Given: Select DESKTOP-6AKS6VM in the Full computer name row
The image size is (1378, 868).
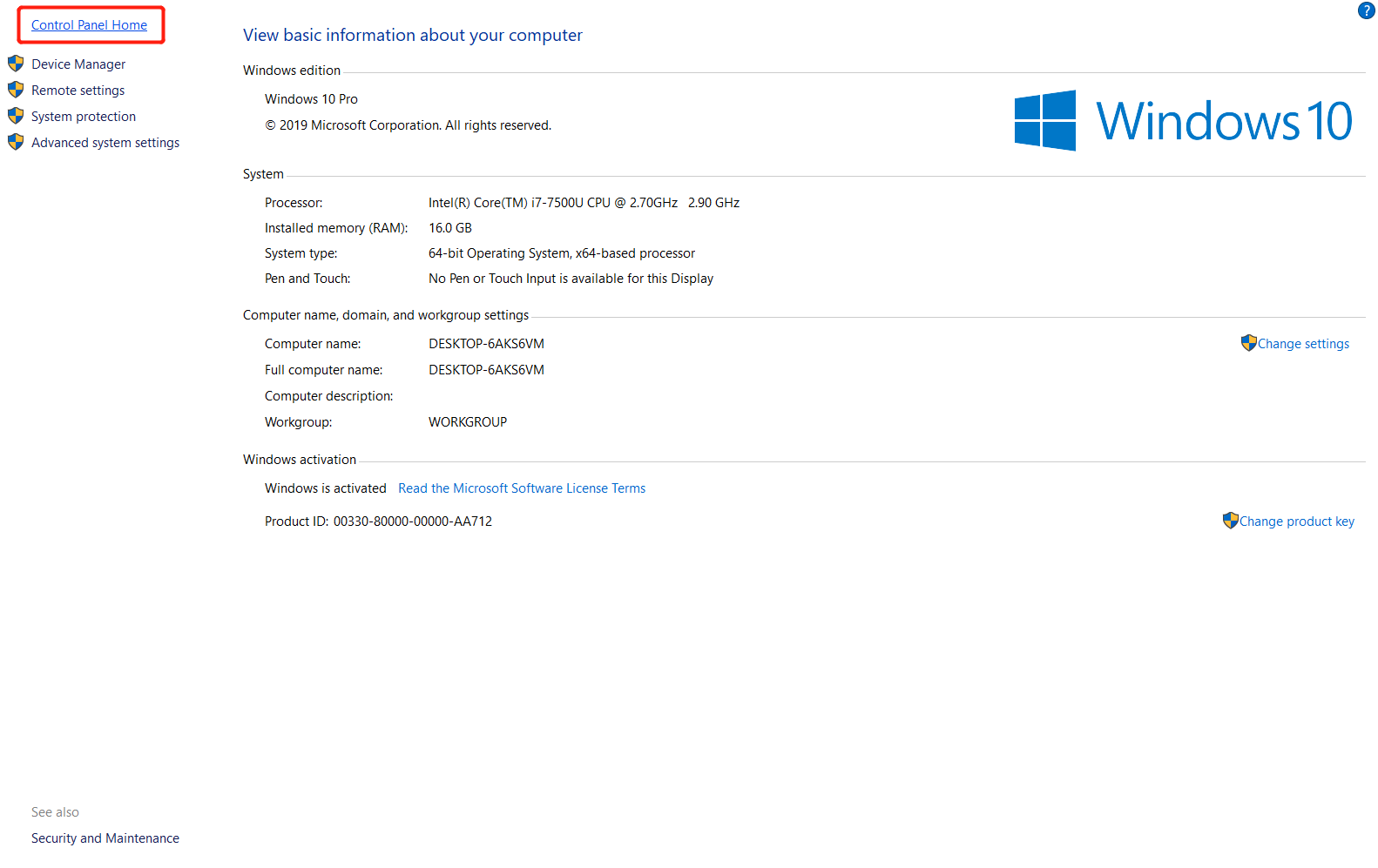Looking at the screenshot, I should [x=486, y=370].
